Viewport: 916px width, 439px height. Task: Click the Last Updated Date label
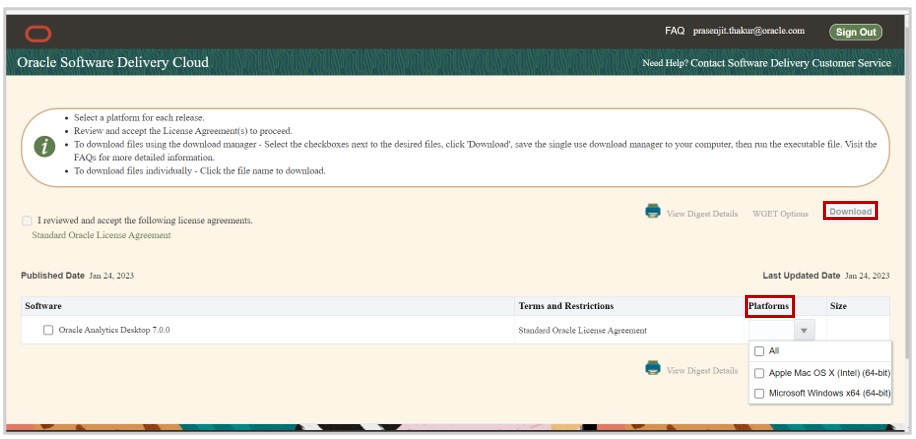coord(802,275)
